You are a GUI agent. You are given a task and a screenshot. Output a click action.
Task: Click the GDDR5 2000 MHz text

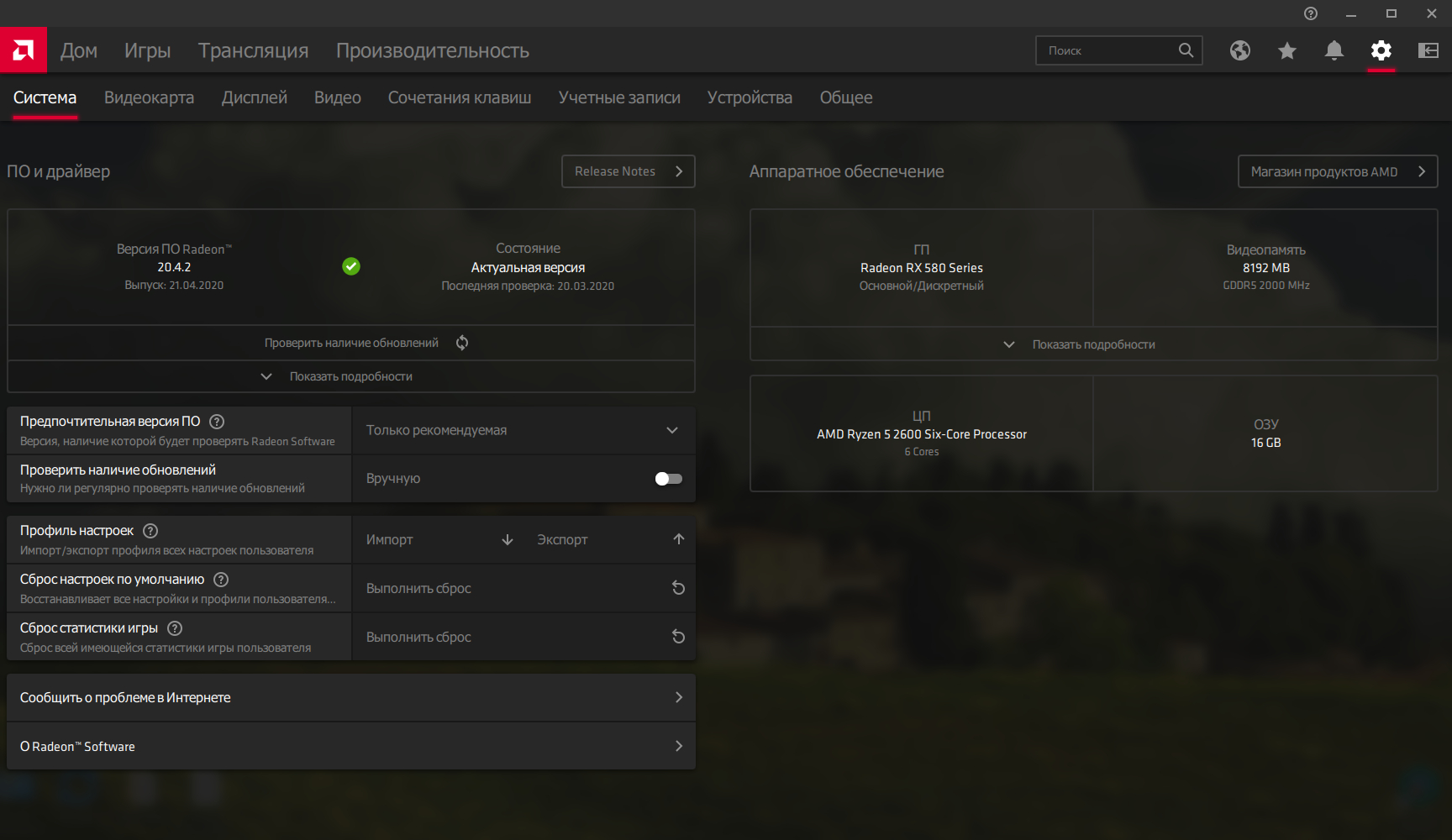[1266, 286]
